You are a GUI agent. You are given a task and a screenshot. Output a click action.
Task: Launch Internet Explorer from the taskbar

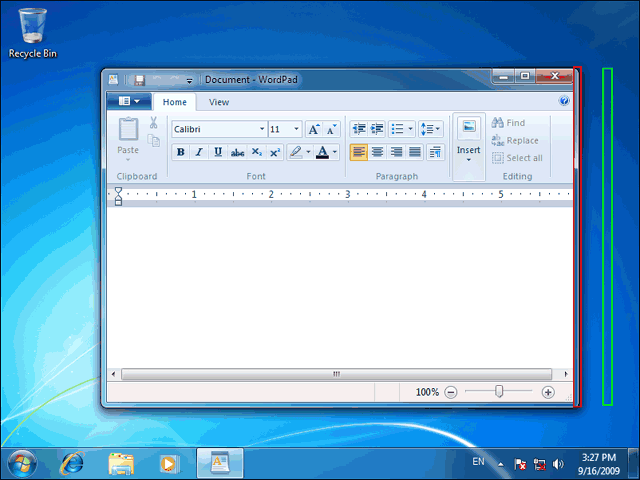[72, 464]
